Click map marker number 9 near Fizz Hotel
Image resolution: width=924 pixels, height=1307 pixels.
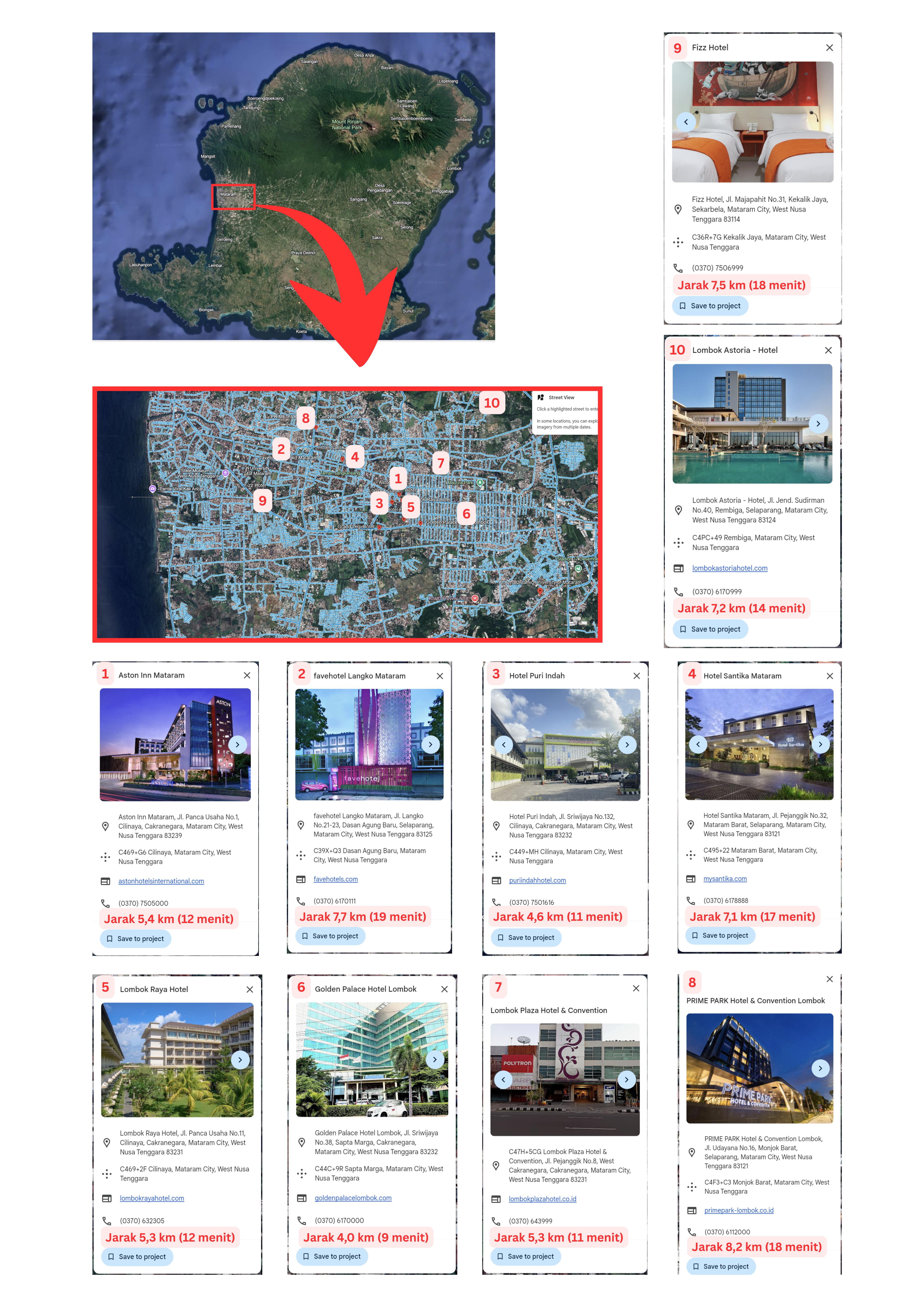coord(262,500)
